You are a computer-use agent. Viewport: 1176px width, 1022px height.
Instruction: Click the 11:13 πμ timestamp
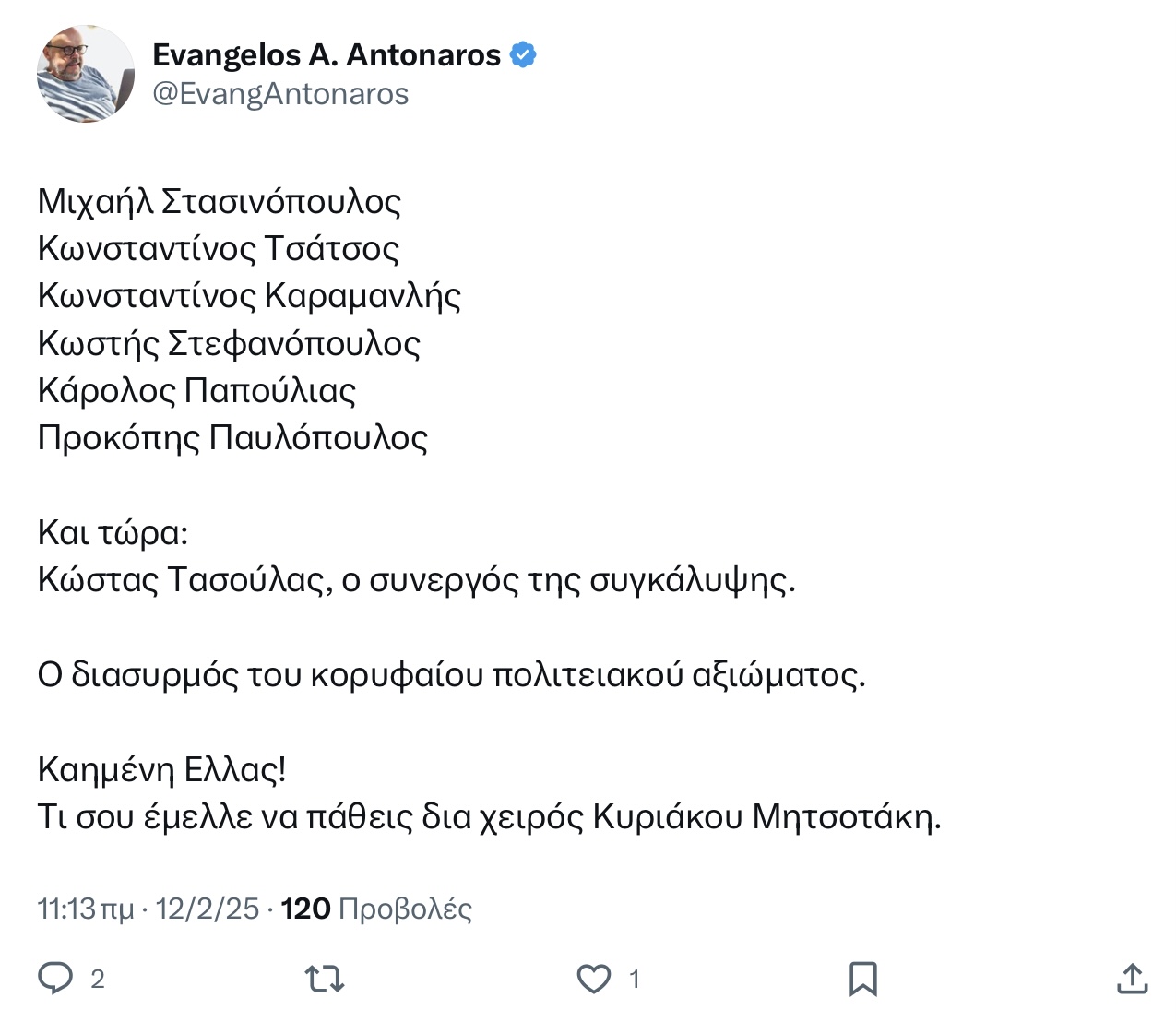coord(86,909)
